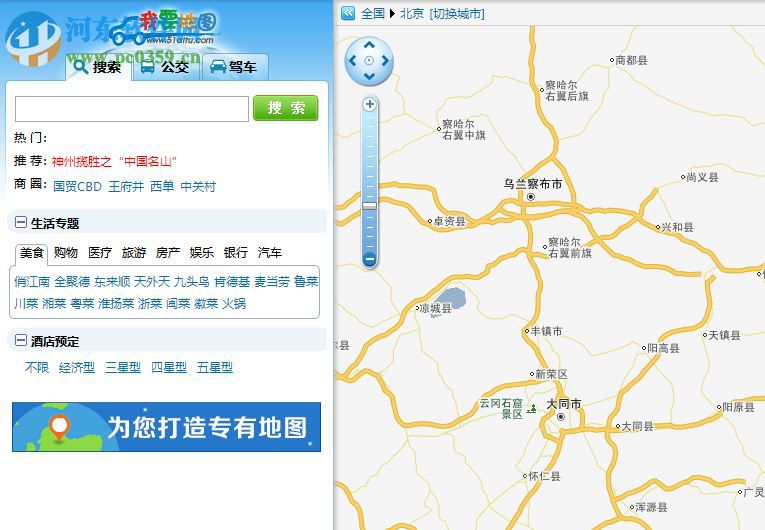
Task: Search for 天外天 restaurants
Action: coord(152,282)
